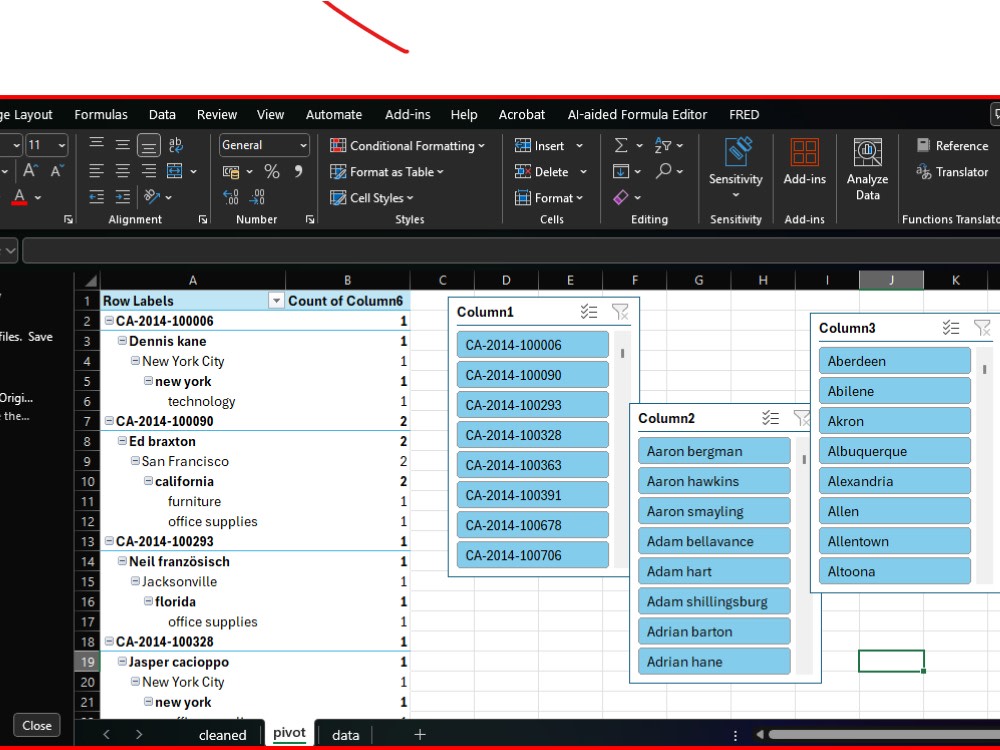Viewport: 1000px width, 750px height.
Task: Open the Automate ribbon tab
Action: pyautogui.click(x=334, y=114)
